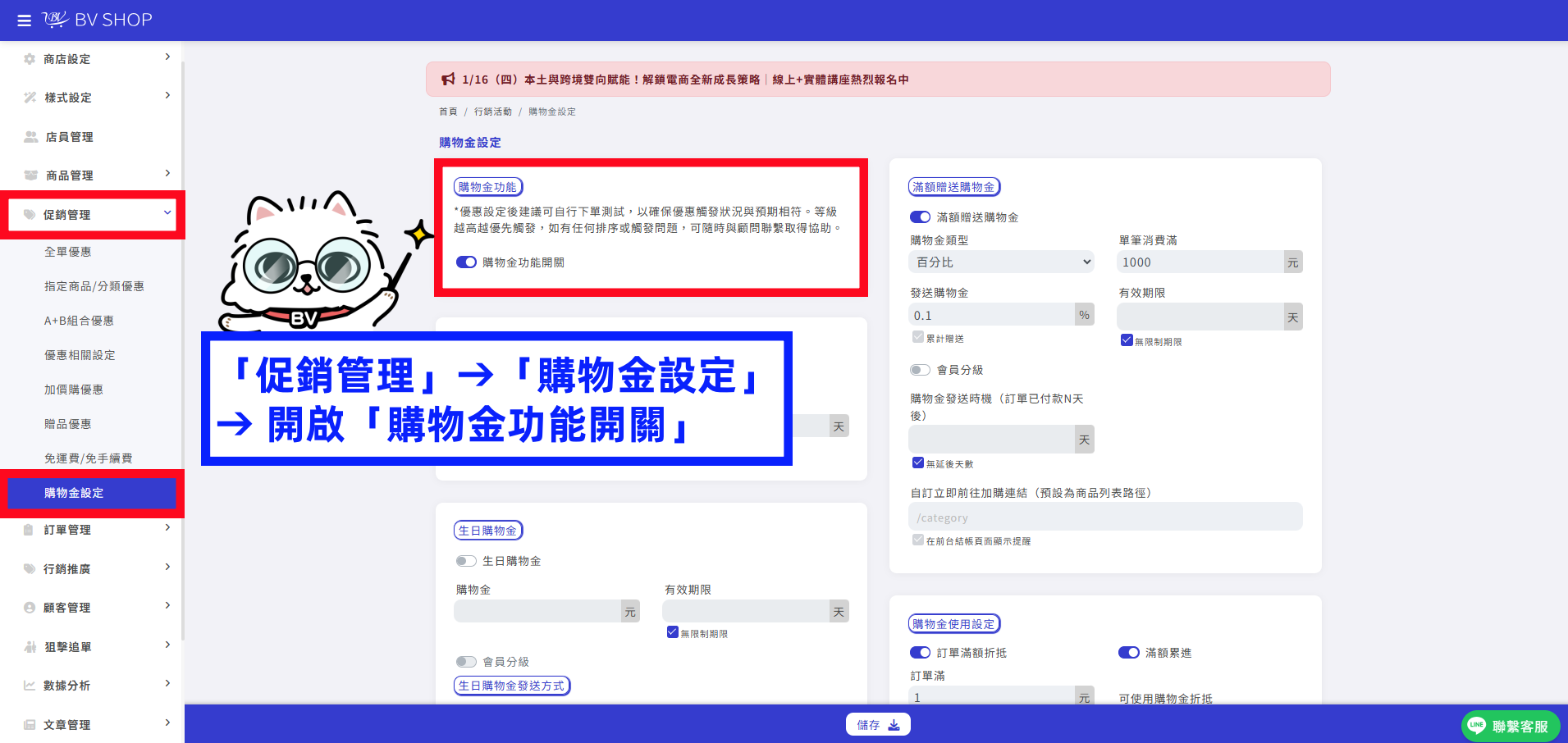Click the 文章管理 icon

[x=30, y=725]
